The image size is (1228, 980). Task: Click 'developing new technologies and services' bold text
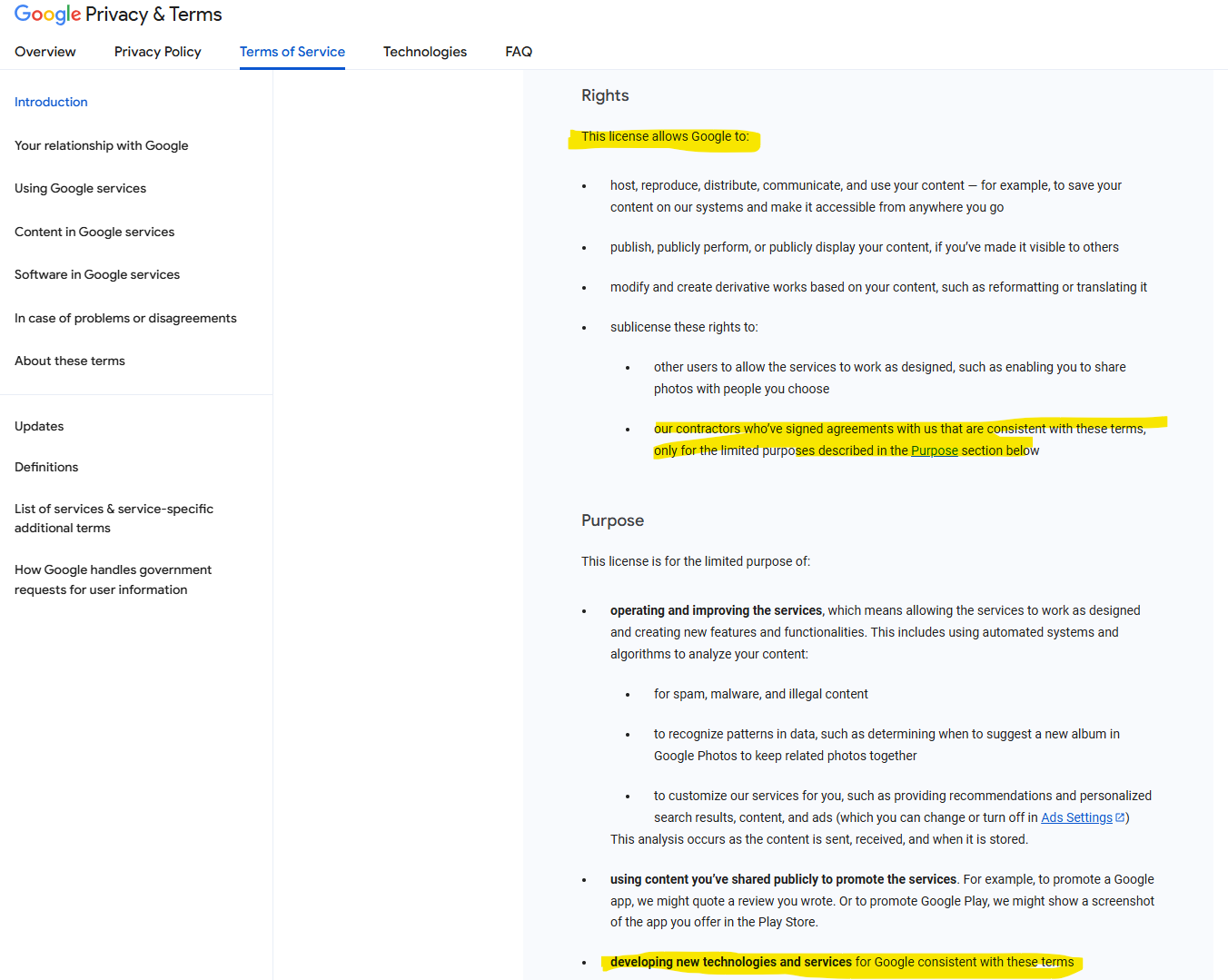pyautogui.click(x=731, y=962)
